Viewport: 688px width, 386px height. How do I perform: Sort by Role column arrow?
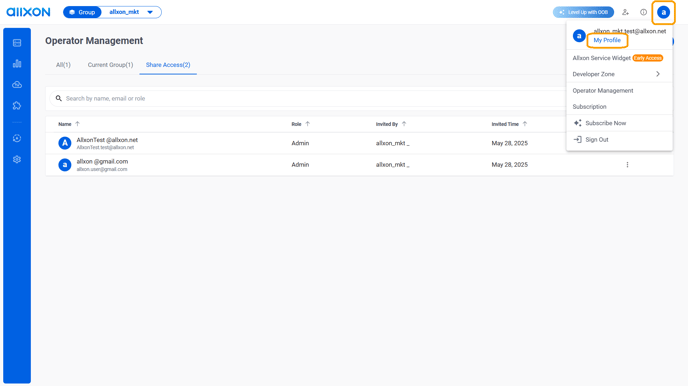(x=308, y=124)
